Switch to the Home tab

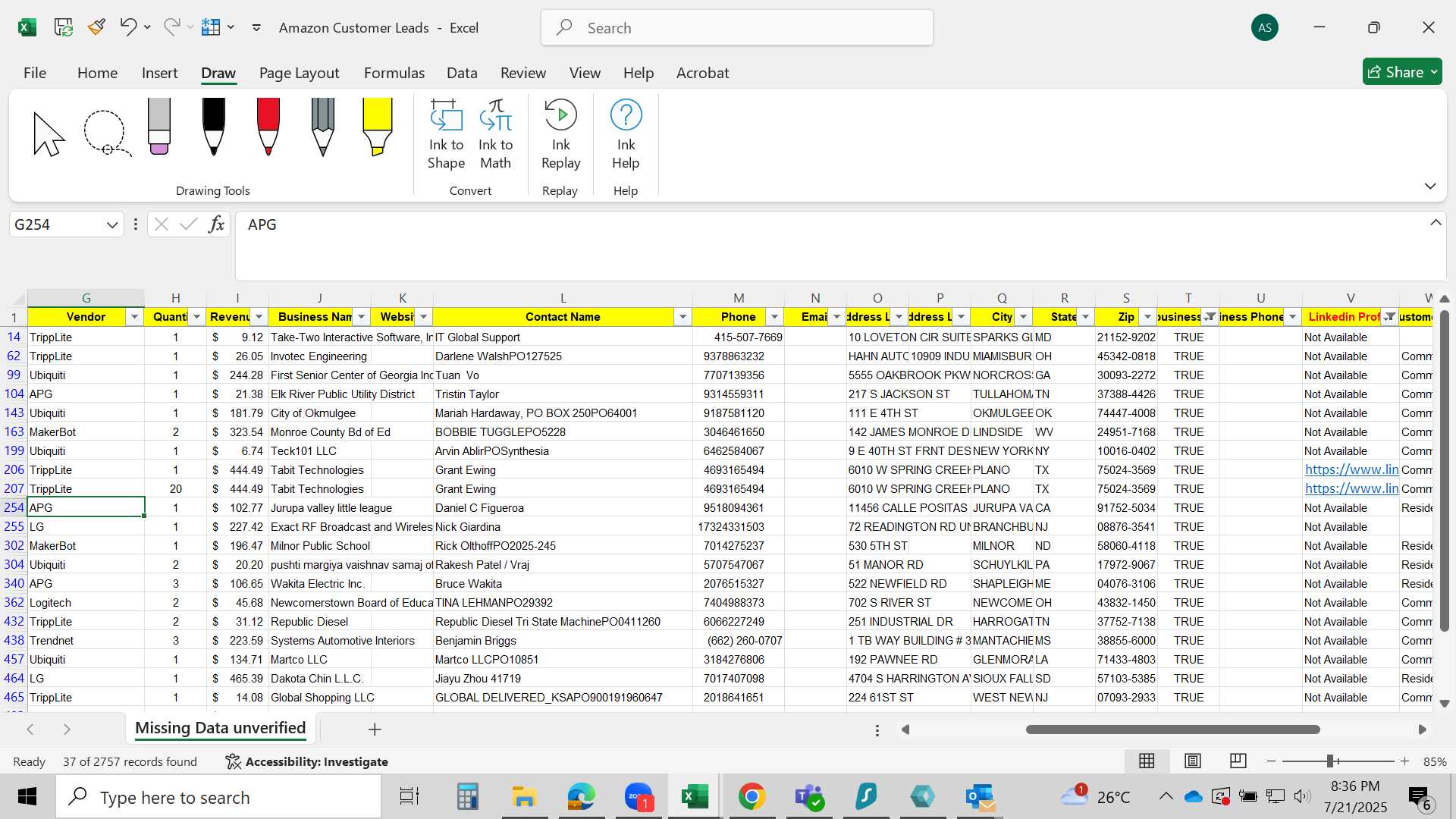(97, 73)
